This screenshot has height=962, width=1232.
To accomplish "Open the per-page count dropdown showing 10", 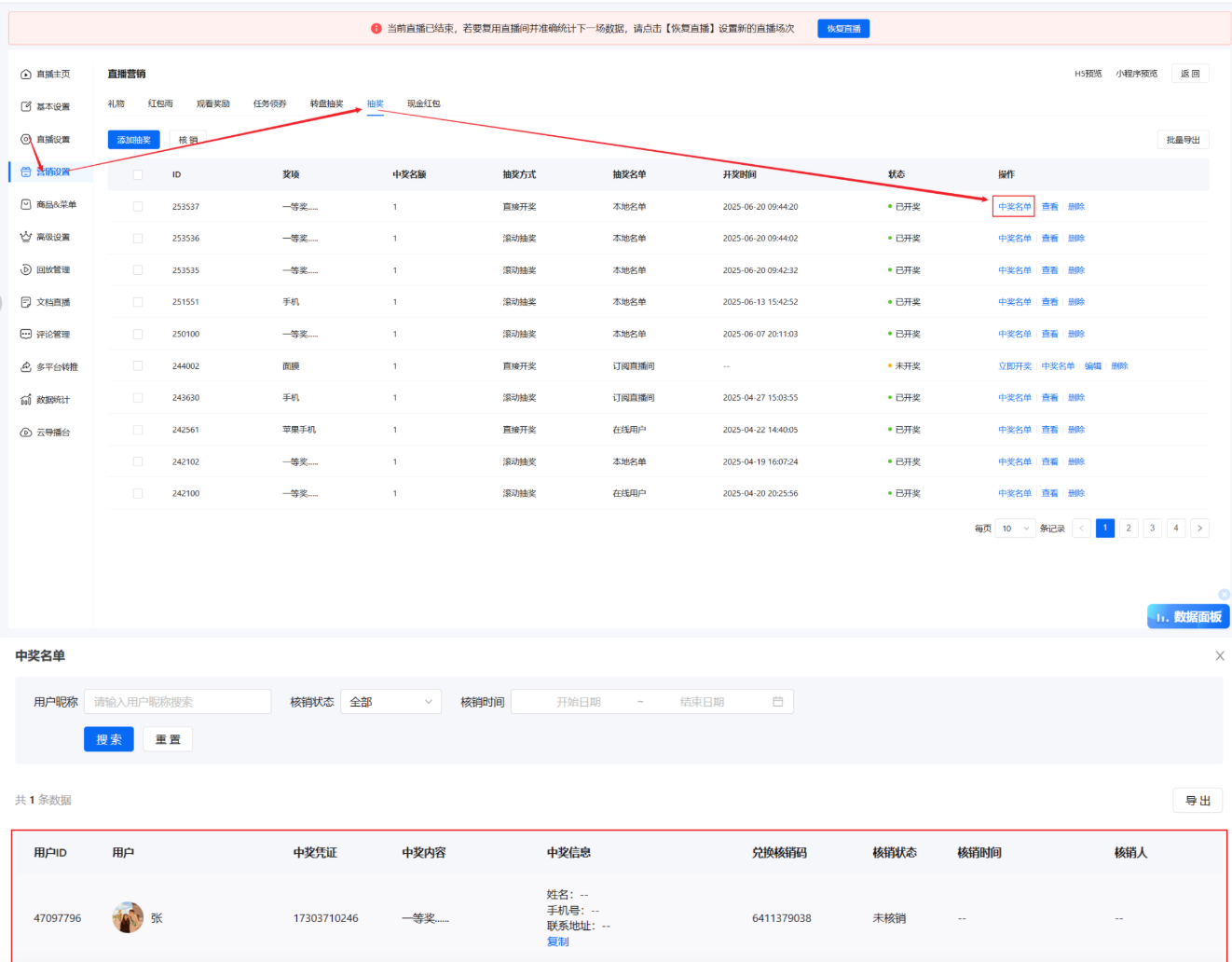I will tap(1015, 529).
